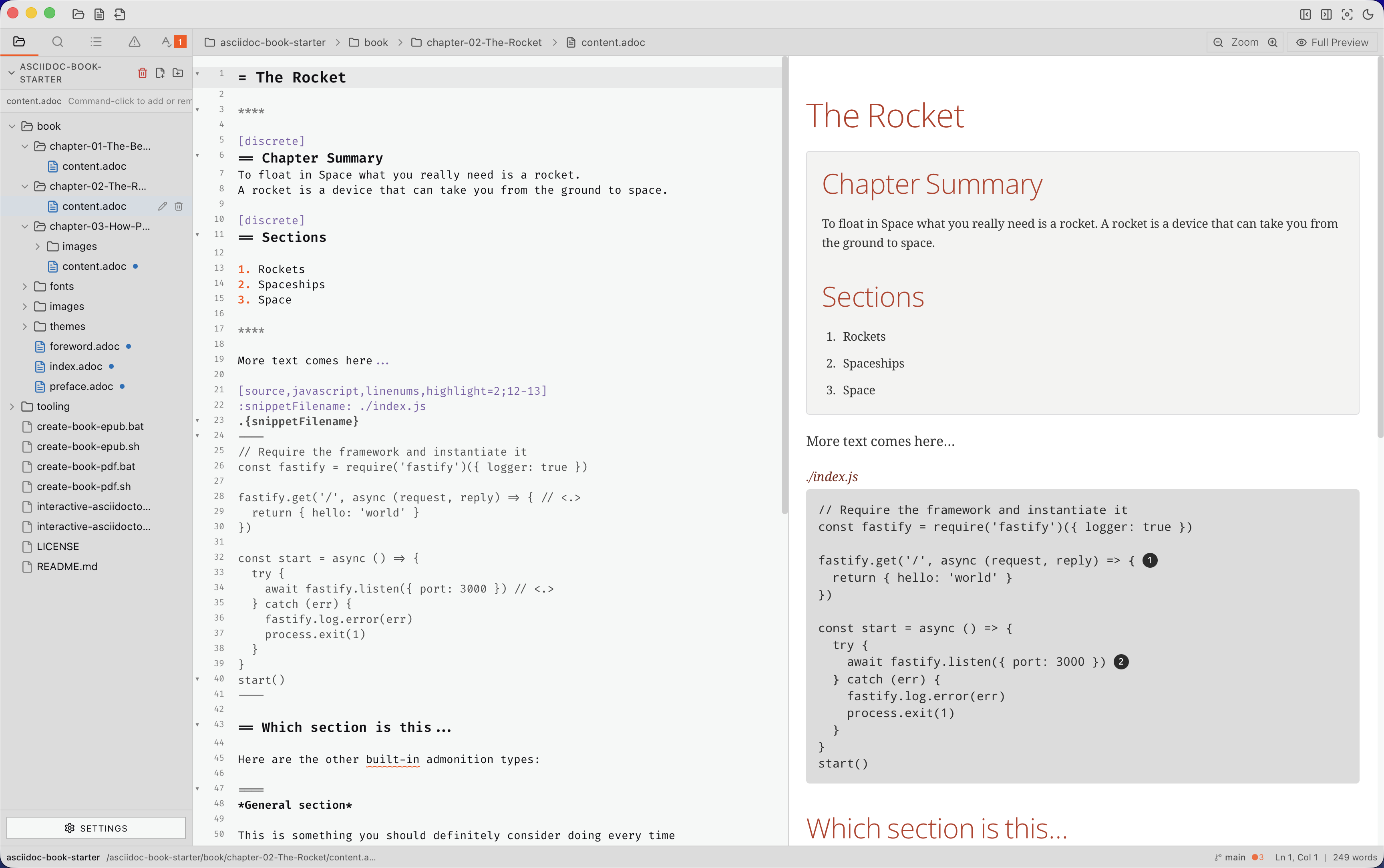The width and height of the screenshot is (1384, 868).
Task: Open create-book-pdf.sh file
Action: 84,486
